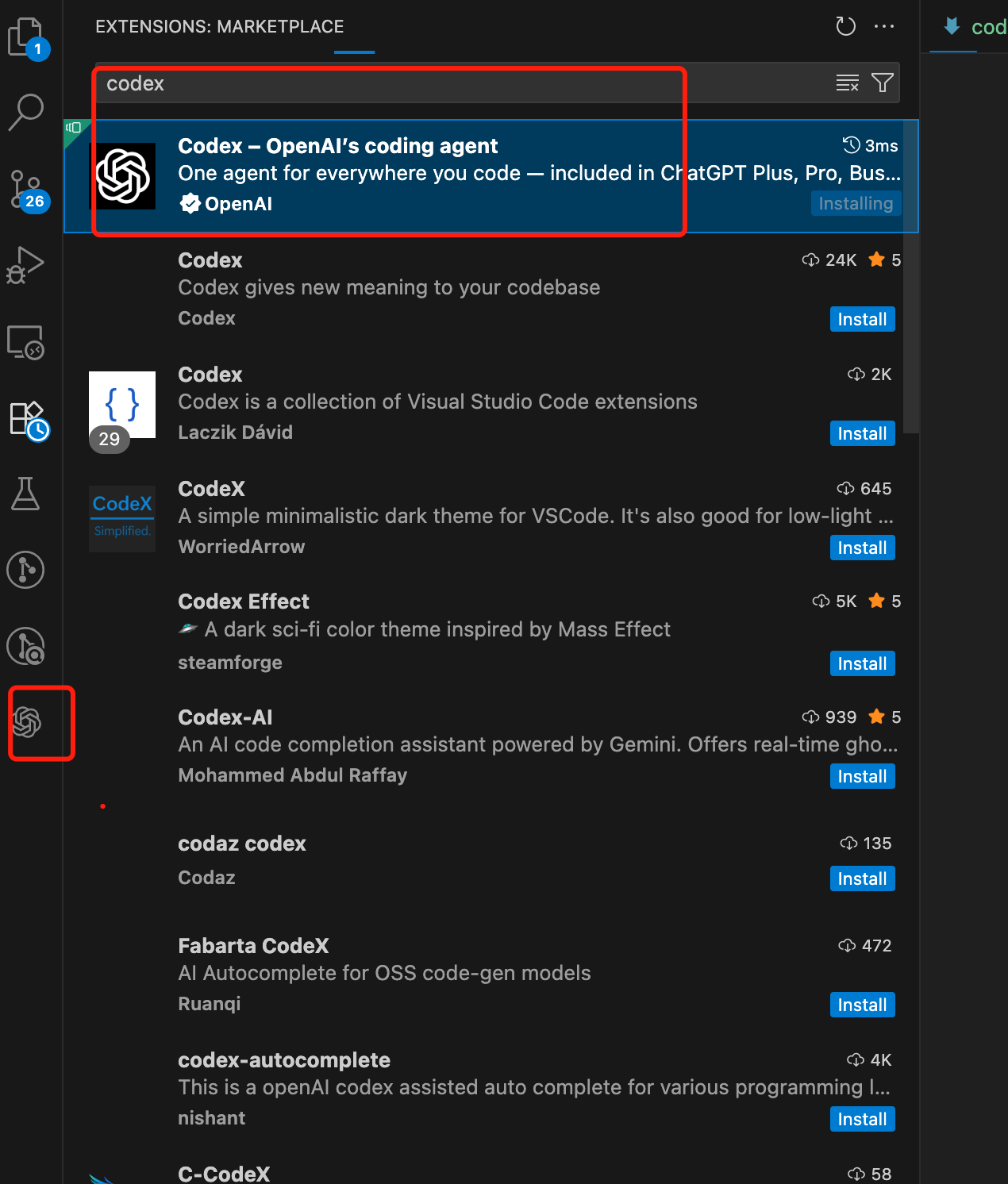Viewport: 1008px width, 1184px height.
Task: Refresh the extensions marketplace list
Action: click(845, 26)
